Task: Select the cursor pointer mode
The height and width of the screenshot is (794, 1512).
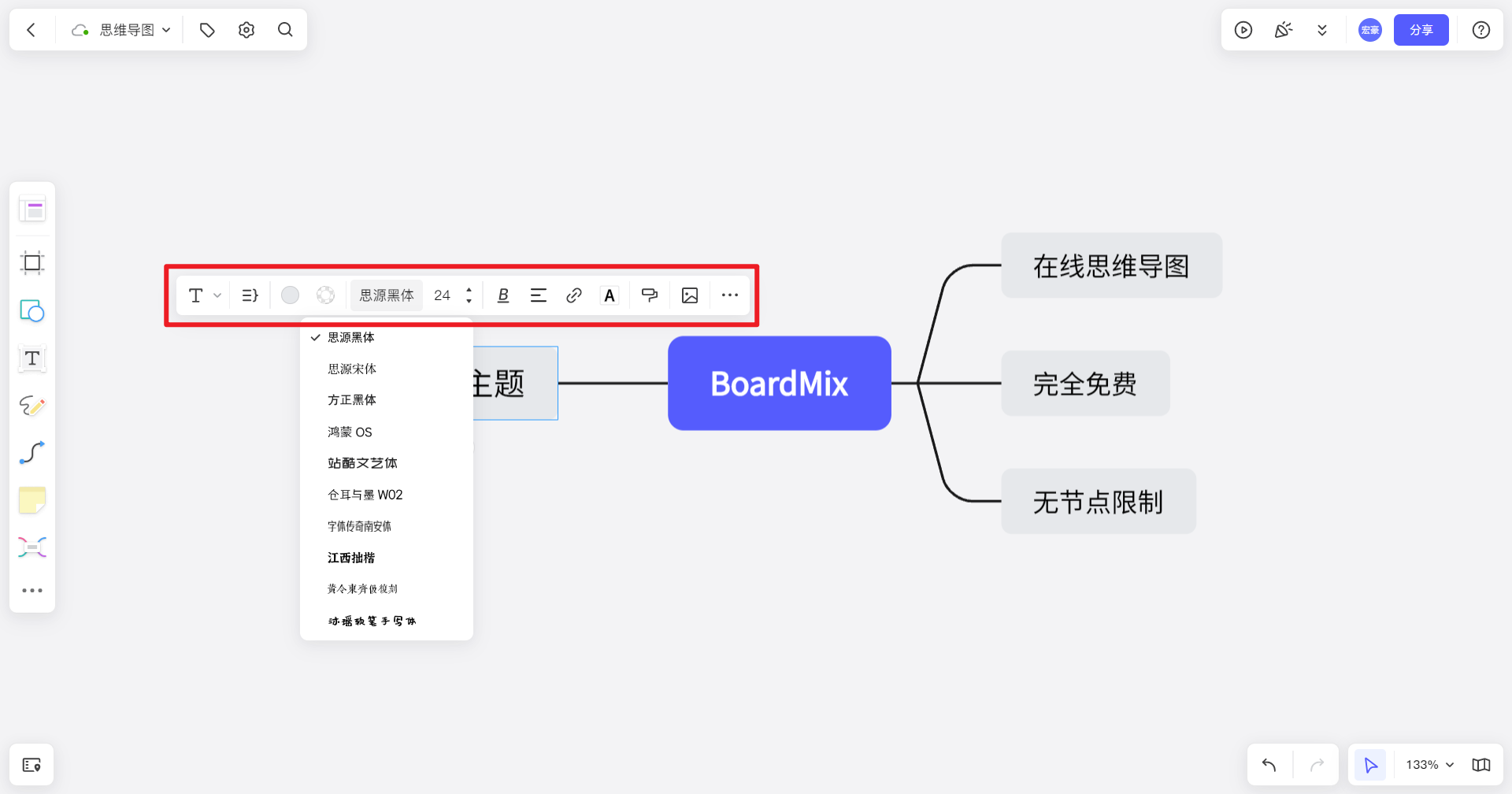Action: click(1371, 765)
